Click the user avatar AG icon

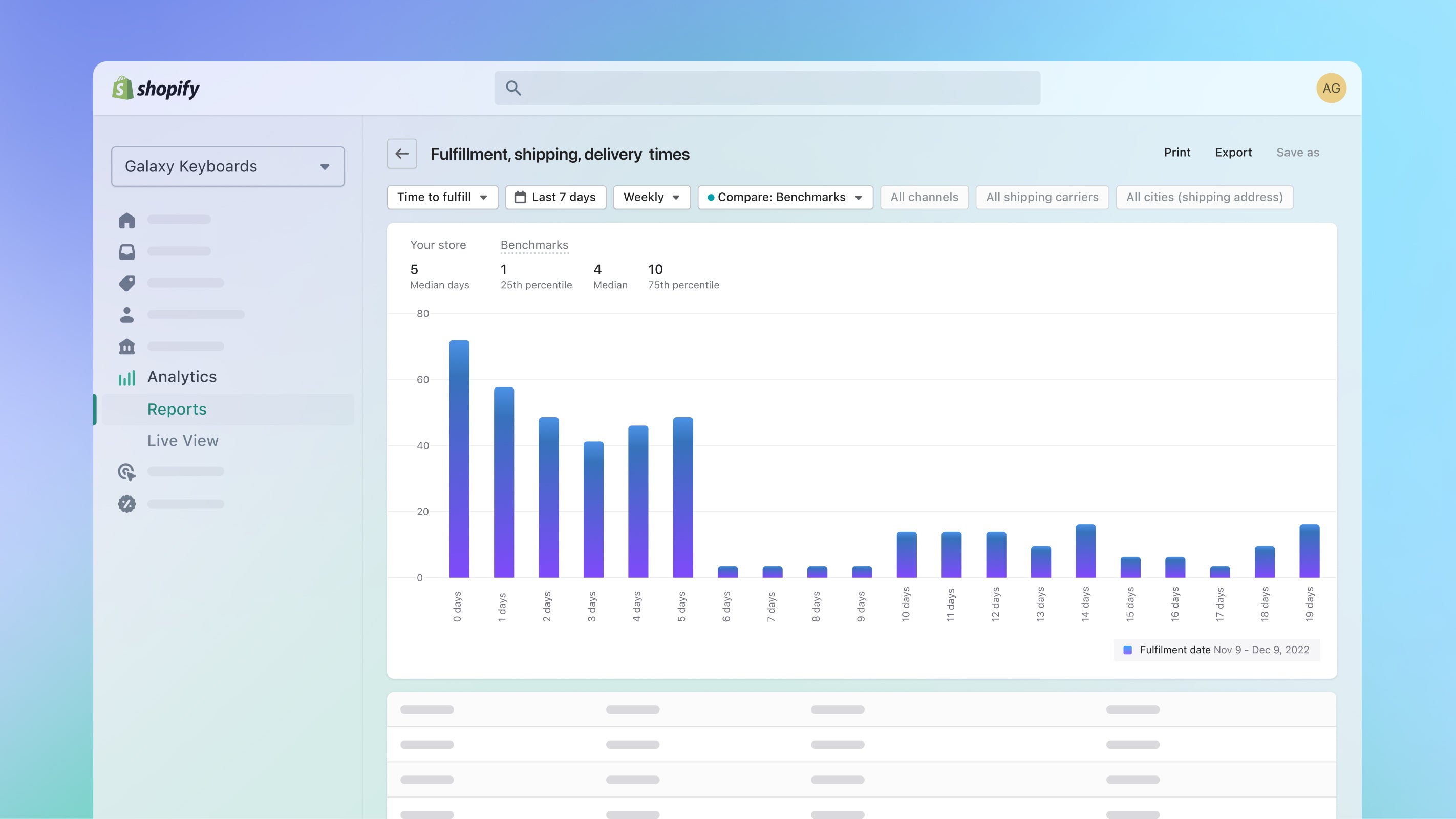click(1331, 87)
